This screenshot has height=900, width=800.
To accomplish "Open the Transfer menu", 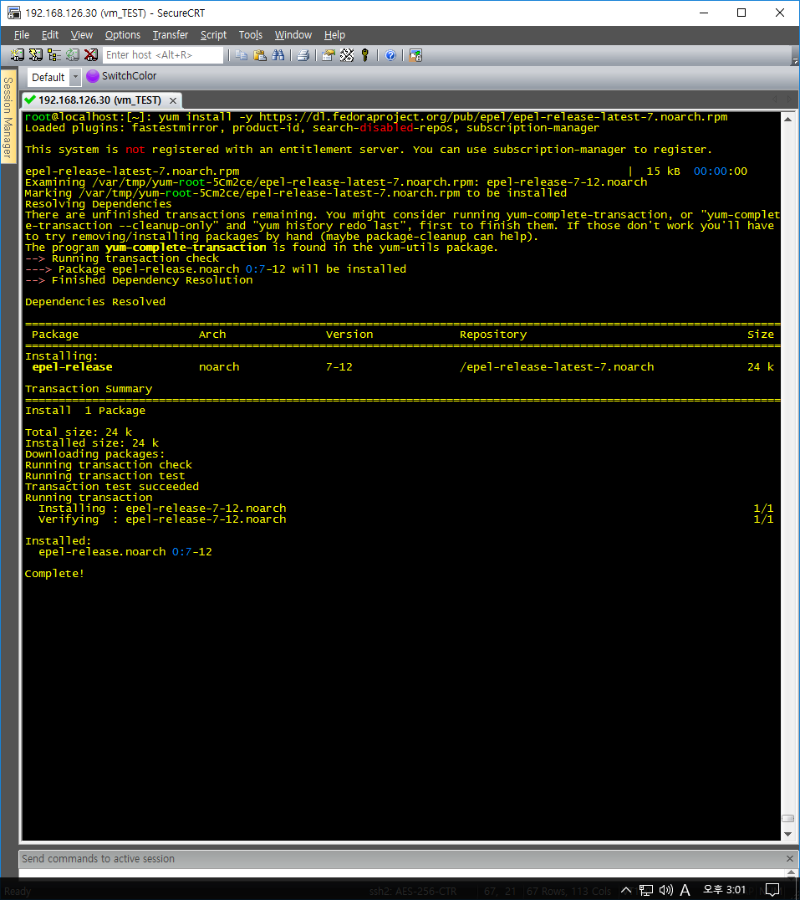I will click(170, 35).
